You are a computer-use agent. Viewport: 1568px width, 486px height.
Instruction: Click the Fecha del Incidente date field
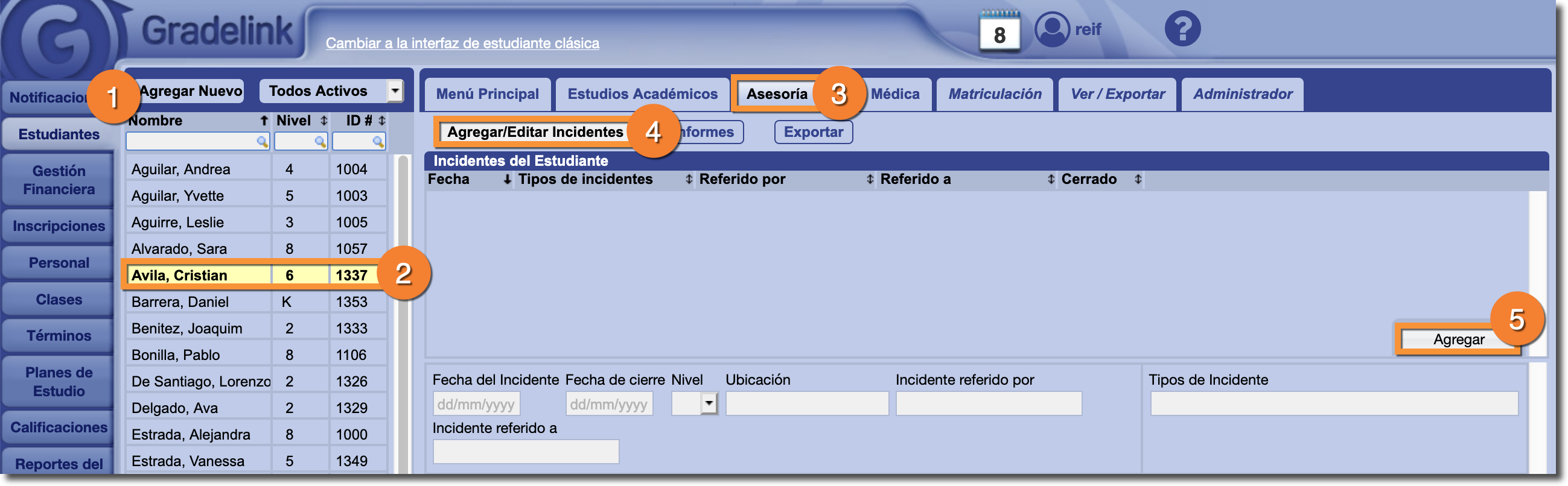pyautogui.click(x=476, y=404)
